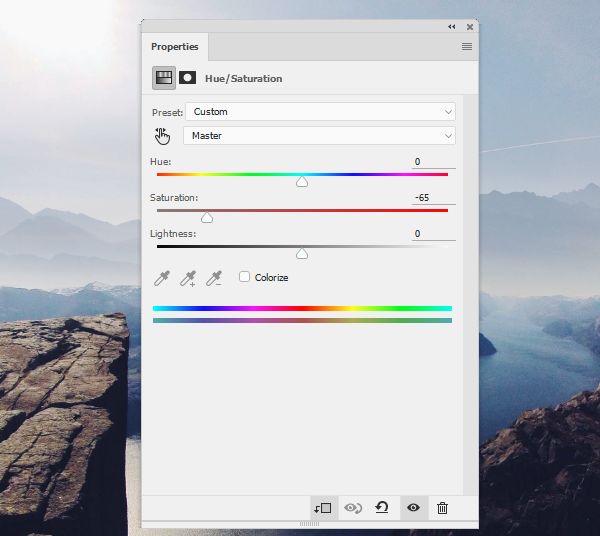
Task: Click the Saturation value field showing -65
Action: coord(433,198)
